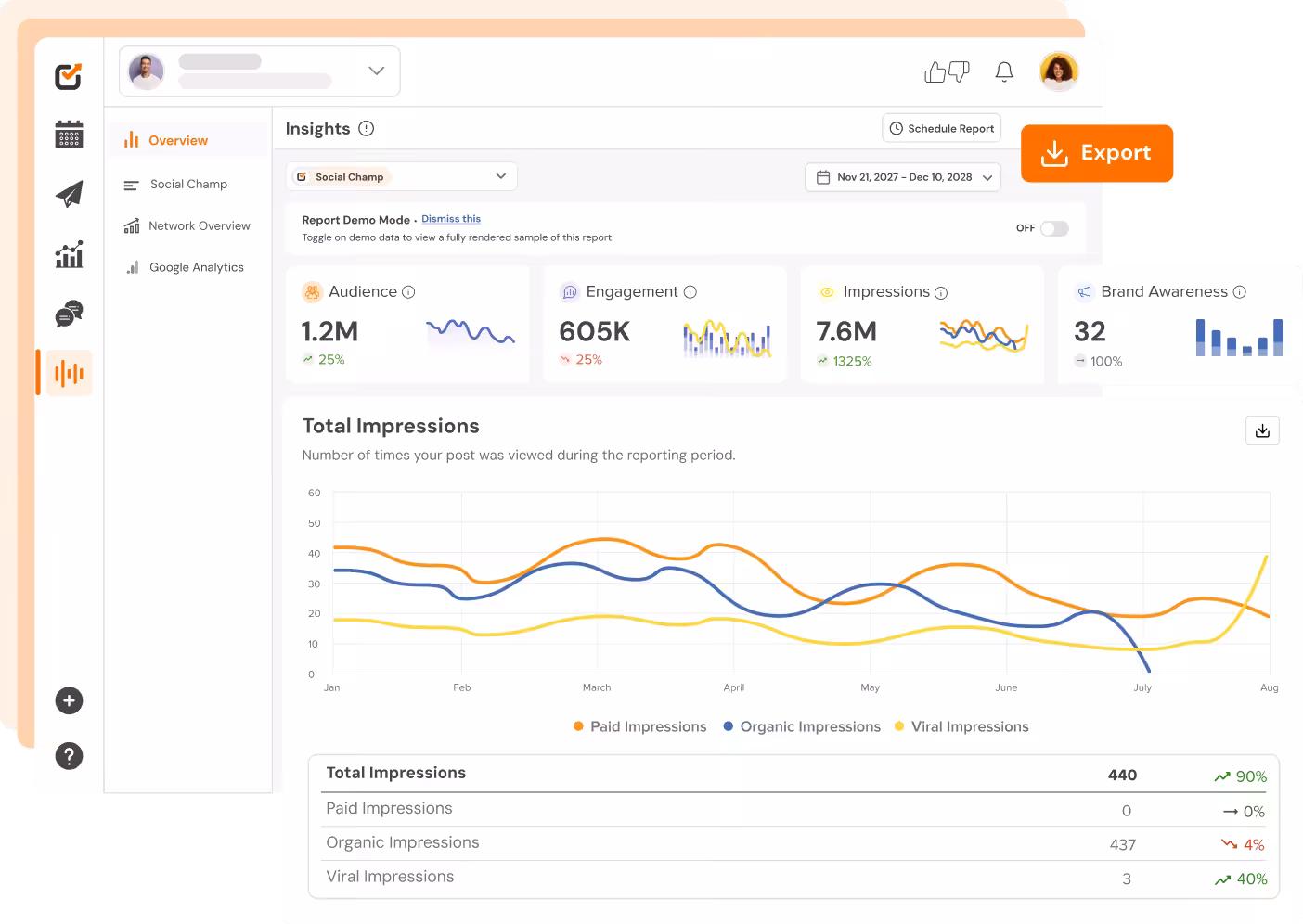The height and width of the screenshot is (924, 1303).
Task: Open the Nov 21, 2027 date range picker
Action: coord(901,176)
